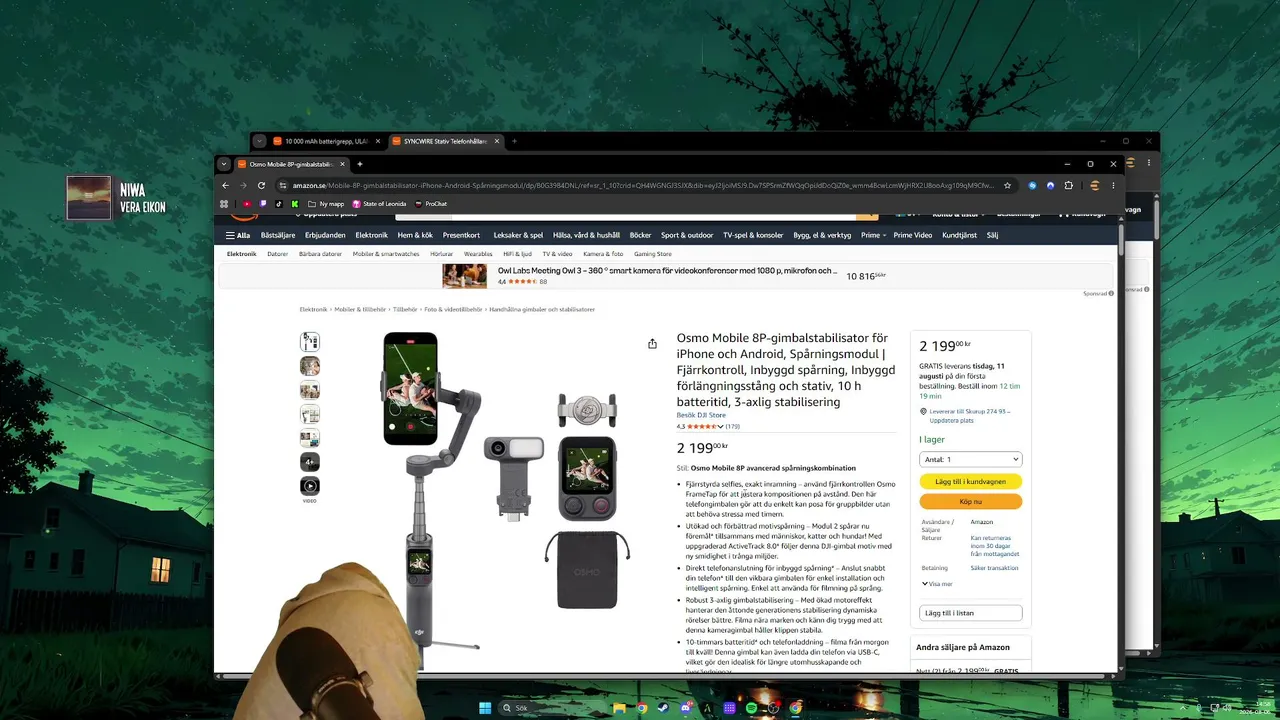The width and height of the screenshot is (1280, 720).
Task: Share the product with the share icon
Action: (x=652, y=344)
